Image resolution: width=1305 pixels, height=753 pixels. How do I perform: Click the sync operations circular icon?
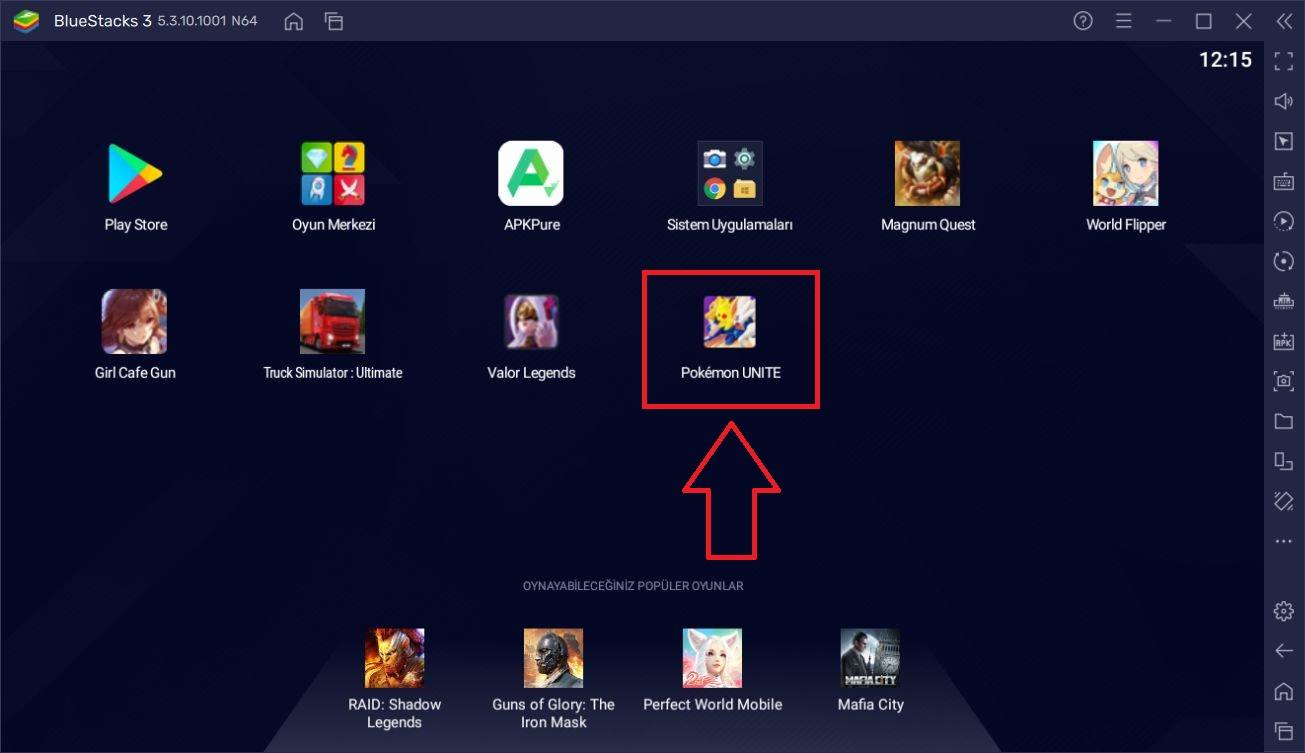[1284, 261]
